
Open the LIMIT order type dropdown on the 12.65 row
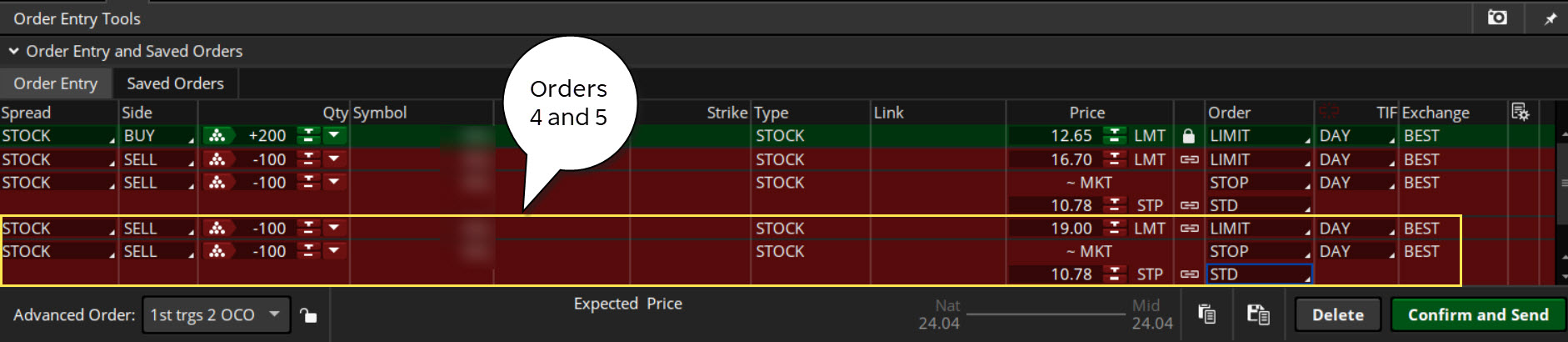1259,135
